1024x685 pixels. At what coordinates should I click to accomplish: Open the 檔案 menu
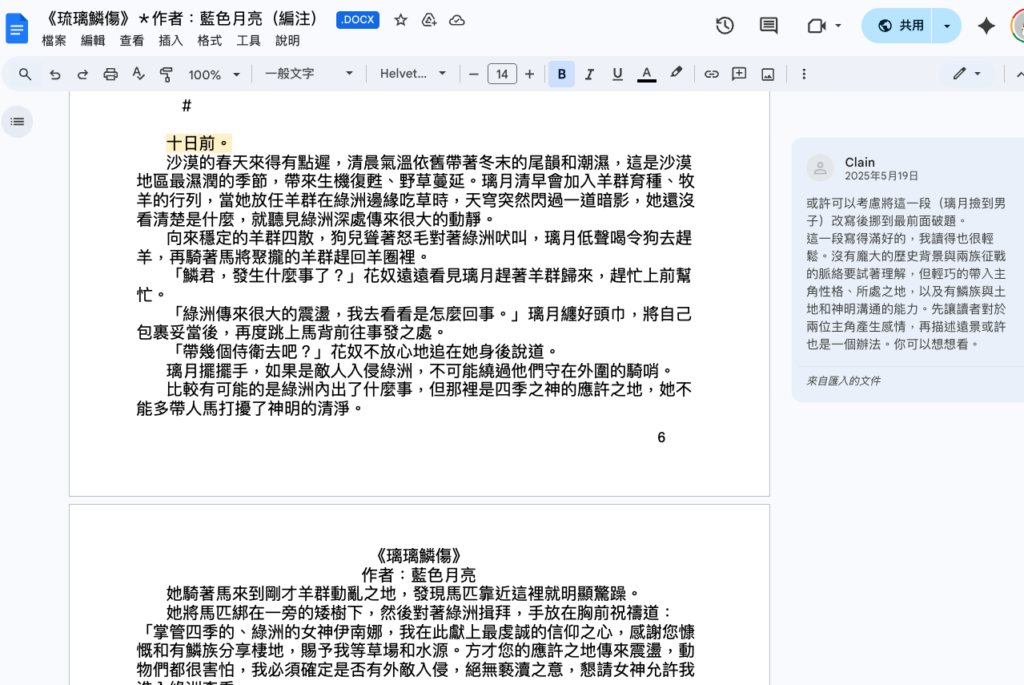pyautogui.click(x=54, y=40)
